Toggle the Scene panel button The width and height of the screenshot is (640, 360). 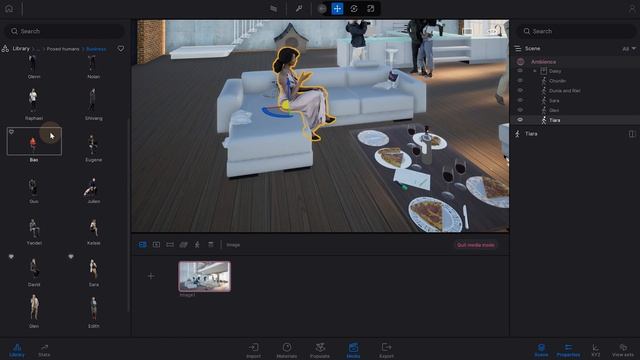(541, 350)
